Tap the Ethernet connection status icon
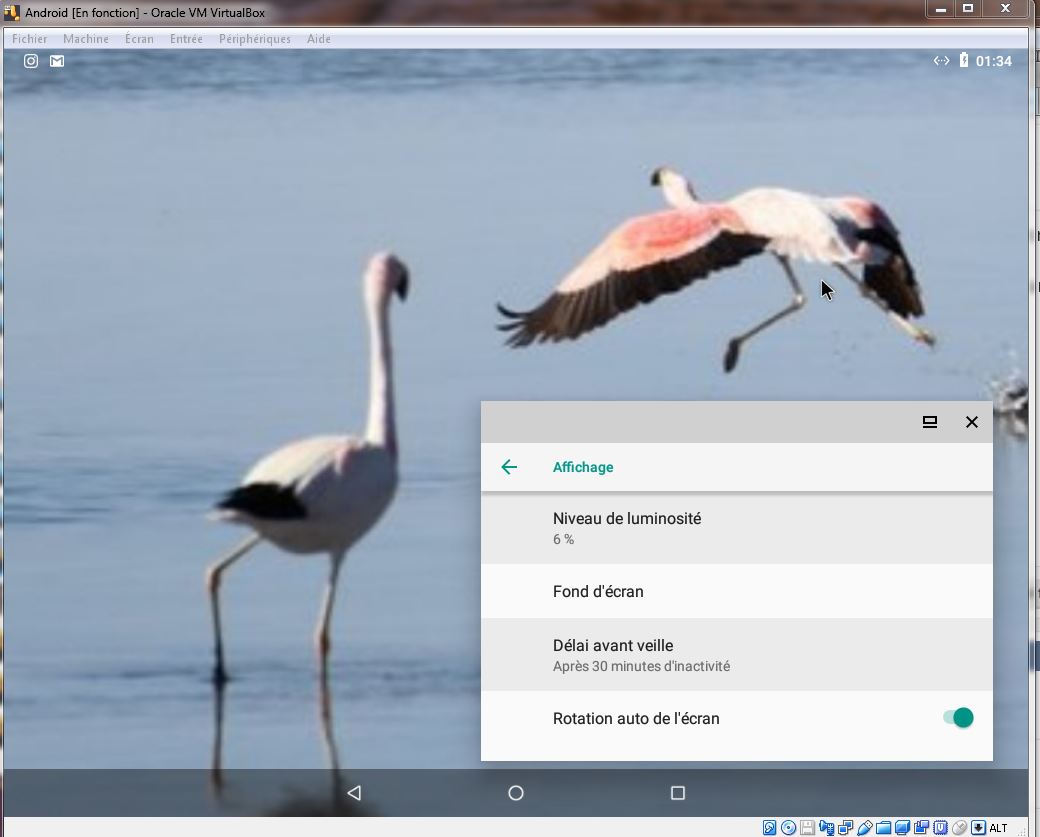 click(x=941, y=61)
